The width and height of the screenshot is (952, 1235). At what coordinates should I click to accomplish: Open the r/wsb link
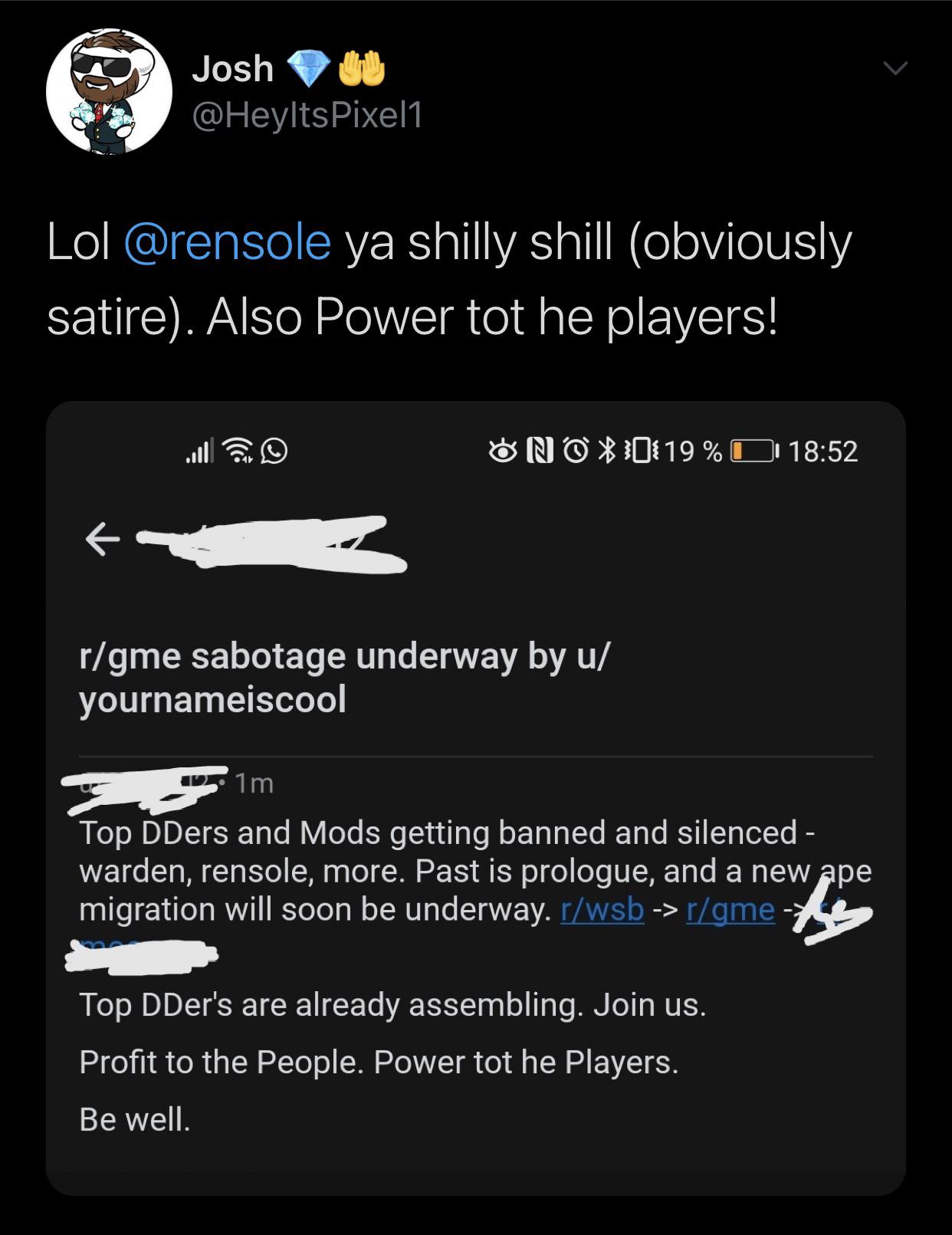[602, 910]
